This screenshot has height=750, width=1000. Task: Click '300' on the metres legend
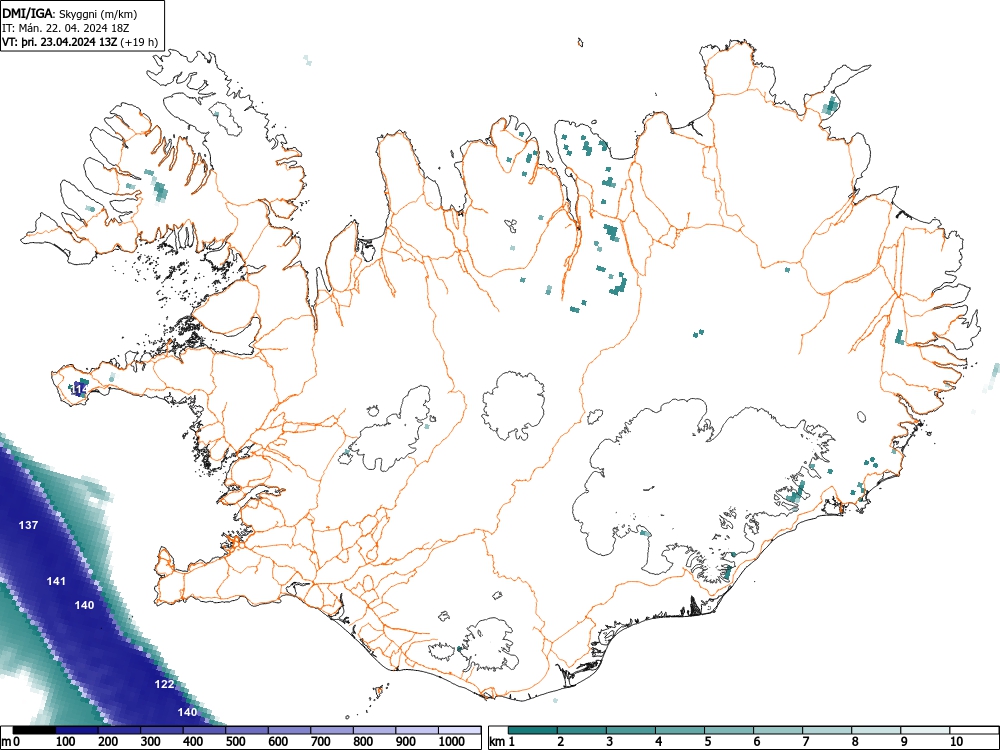pos(151,742)
